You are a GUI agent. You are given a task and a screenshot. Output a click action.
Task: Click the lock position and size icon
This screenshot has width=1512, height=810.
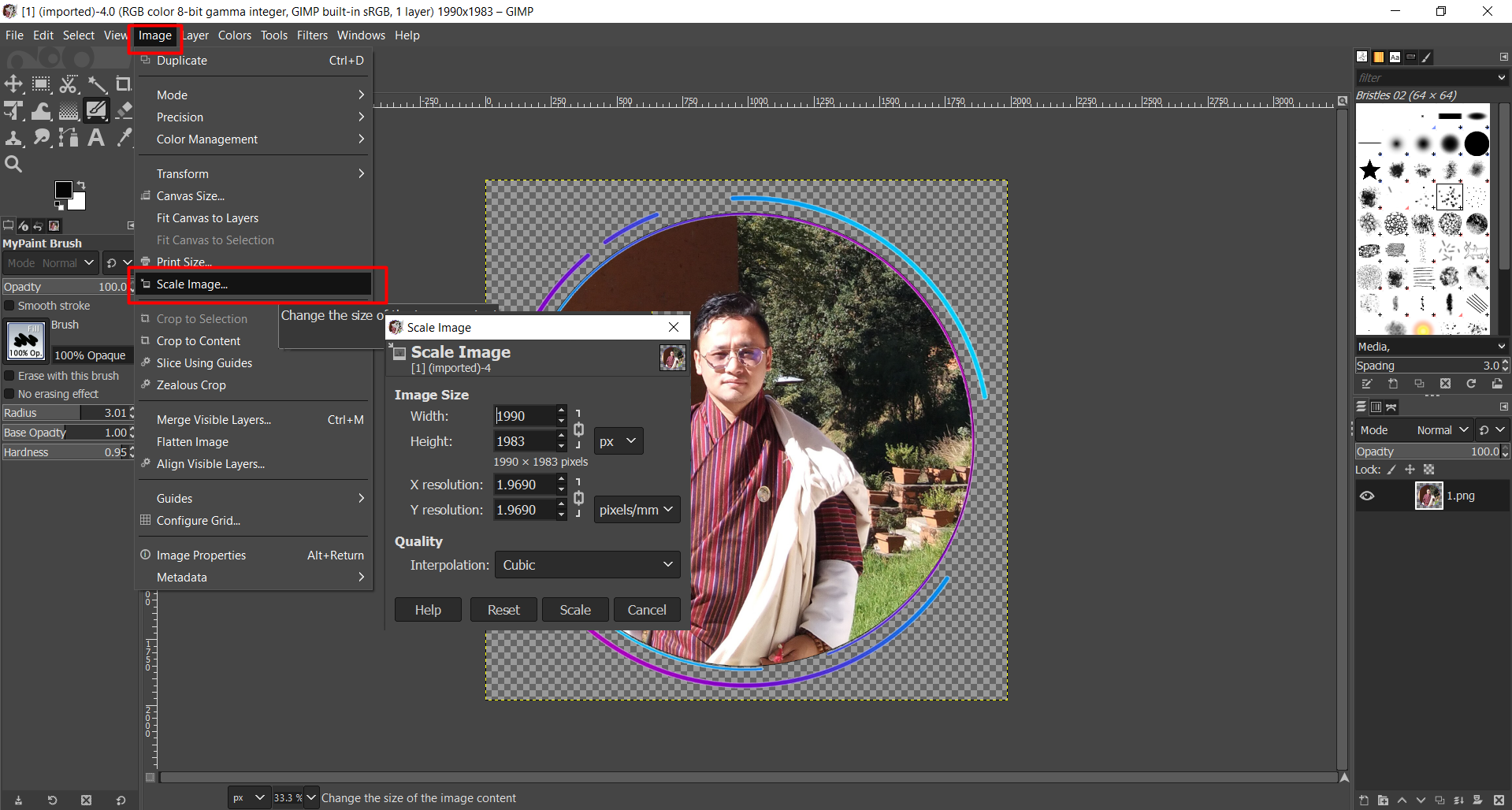point(1410,470)
